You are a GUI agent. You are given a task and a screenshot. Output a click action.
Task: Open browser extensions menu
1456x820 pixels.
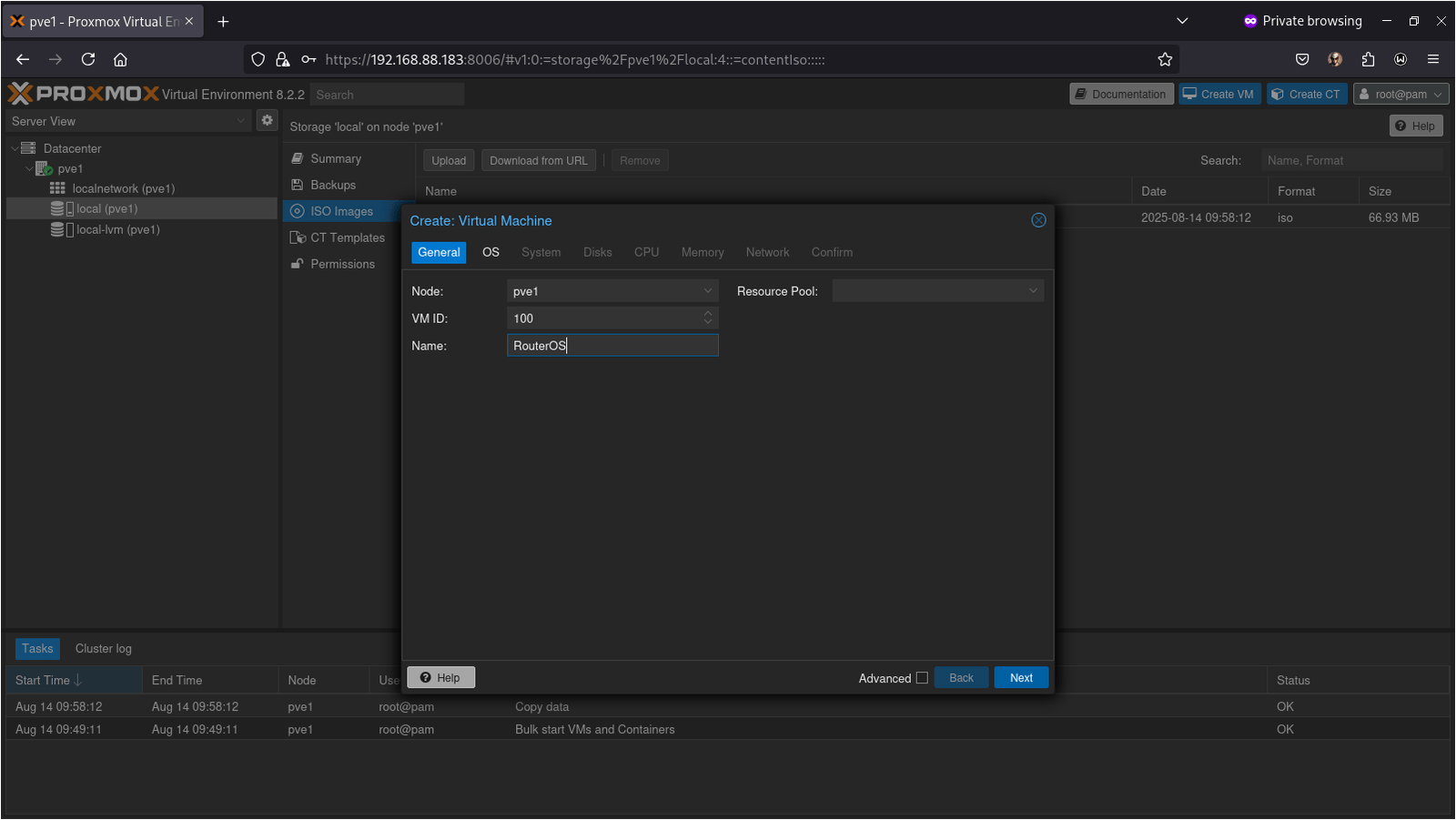[1368, 59]
